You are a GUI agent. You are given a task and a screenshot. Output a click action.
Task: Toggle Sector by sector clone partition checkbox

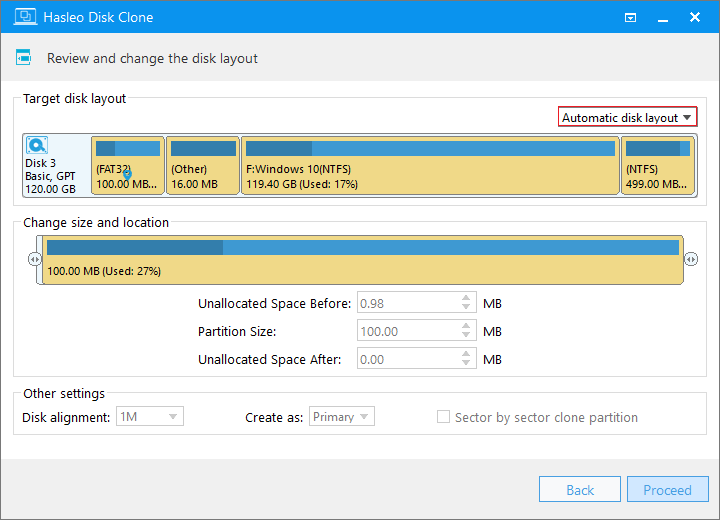(443, 417)
